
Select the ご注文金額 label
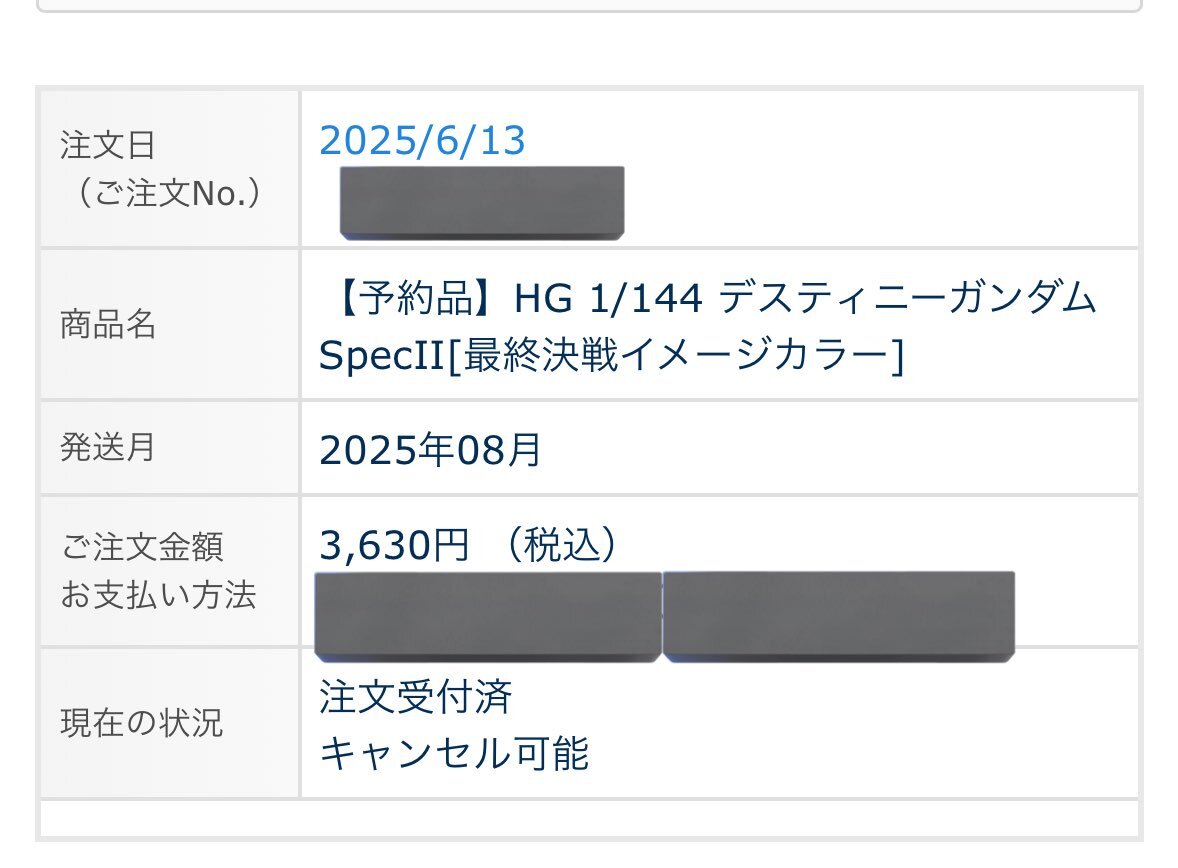click(x=142, y=546)
